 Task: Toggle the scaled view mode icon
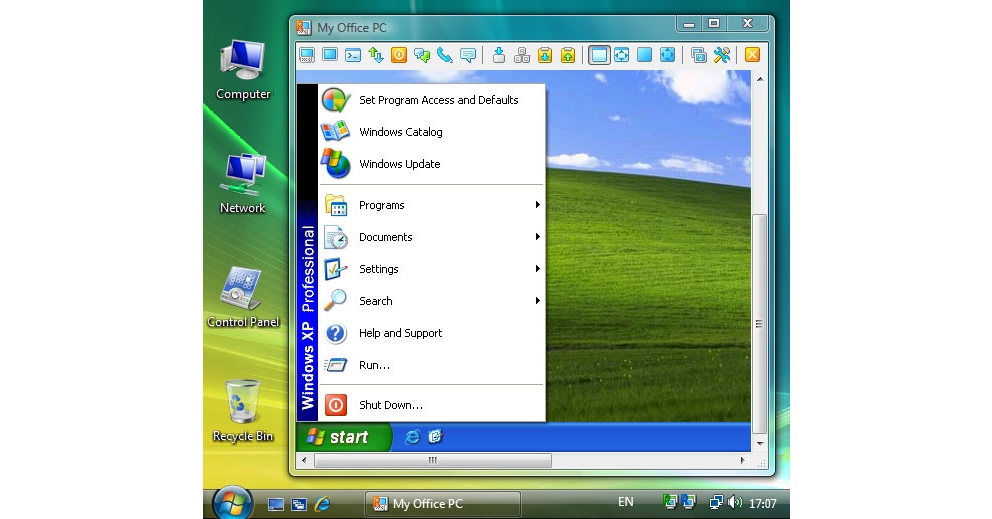point(622,55)
